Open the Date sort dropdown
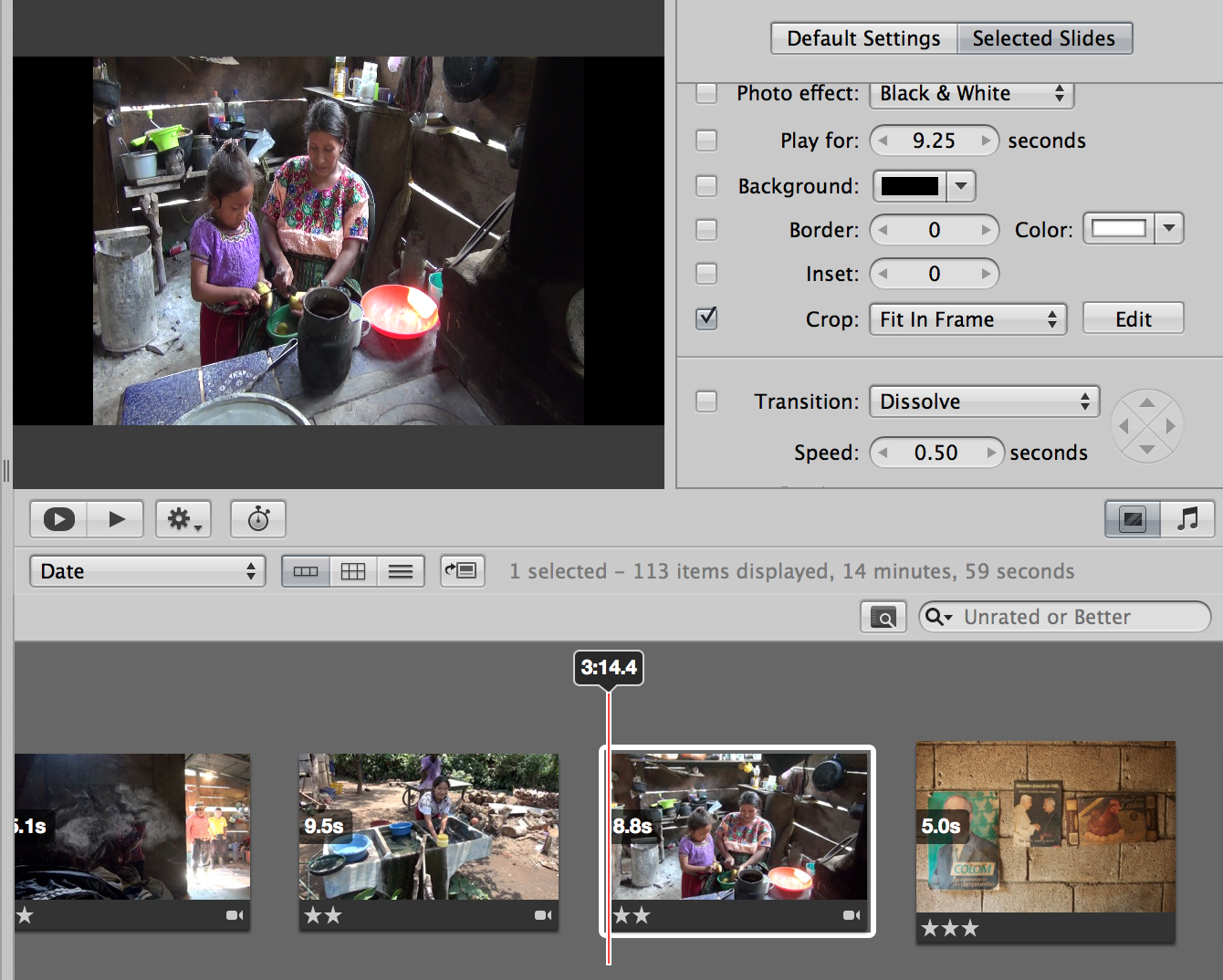Viewport: 1223px width, 980px height. (x=148, y=571)
